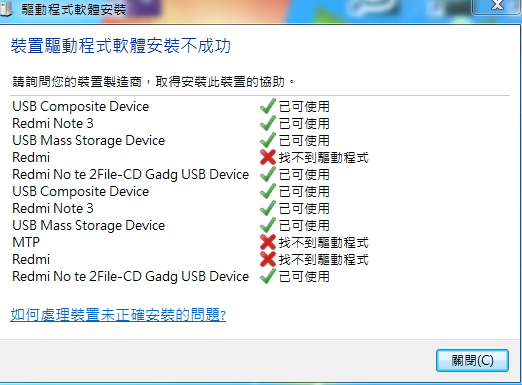
Task: Click the red X icon beside MTP
Action: 268,242
